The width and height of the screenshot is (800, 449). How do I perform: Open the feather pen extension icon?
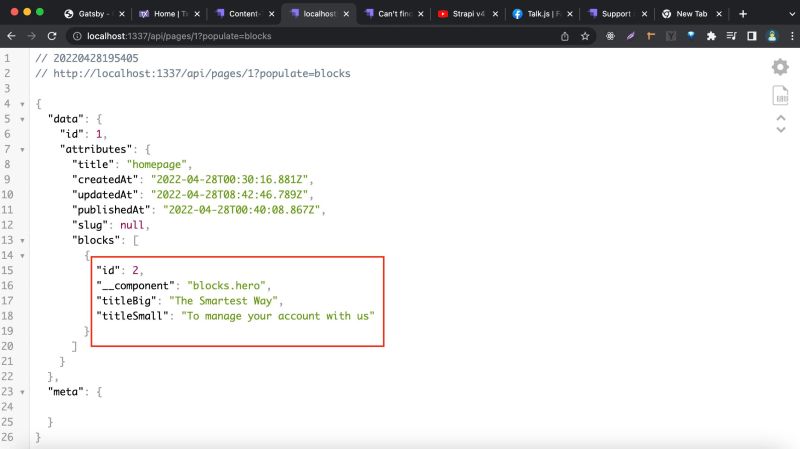click(631, 36)
